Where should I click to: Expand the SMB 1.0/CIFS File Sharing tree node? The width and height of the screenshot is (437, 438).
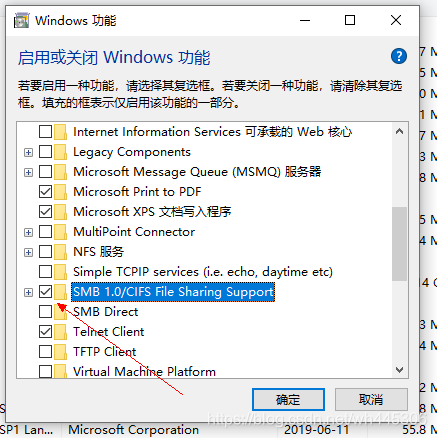click(29, 292)
